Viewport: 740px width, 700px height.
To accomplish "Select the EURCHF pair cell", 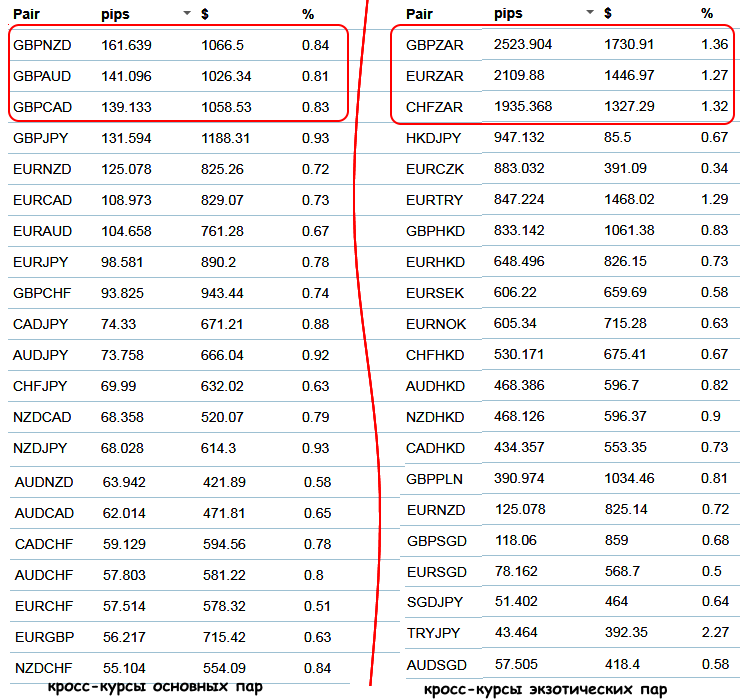I will pyautogui.click(x=44, y=607).
